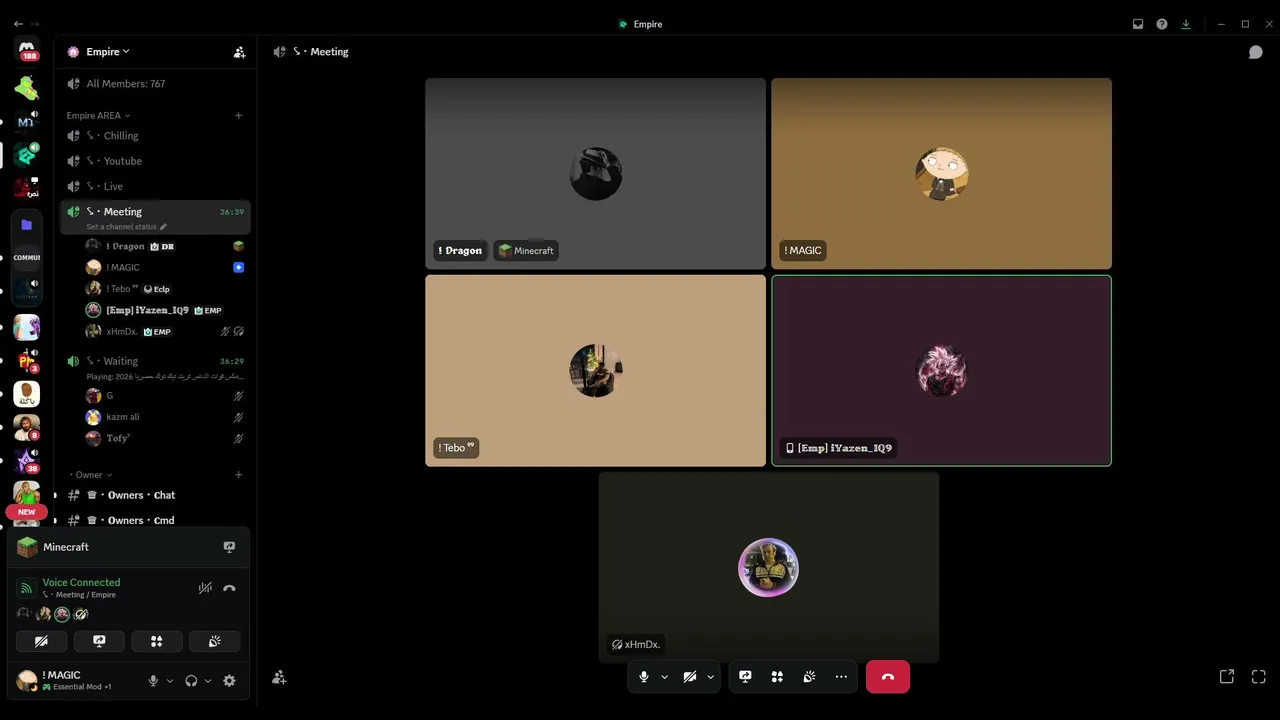Open more call options

841,677
